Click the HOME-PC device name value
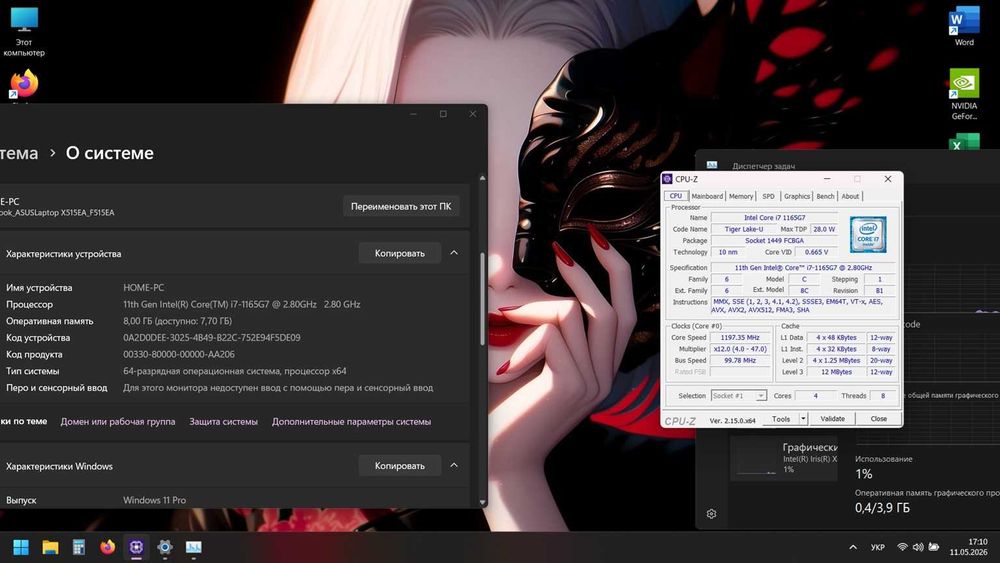1000x563 pixels. [143, 288]
